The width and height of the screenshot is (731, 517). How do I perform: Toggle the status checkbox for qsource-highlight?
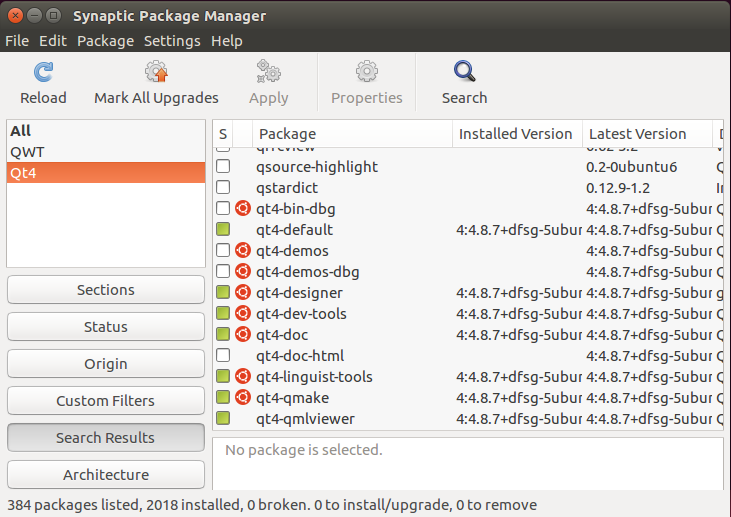click(223, 166)
